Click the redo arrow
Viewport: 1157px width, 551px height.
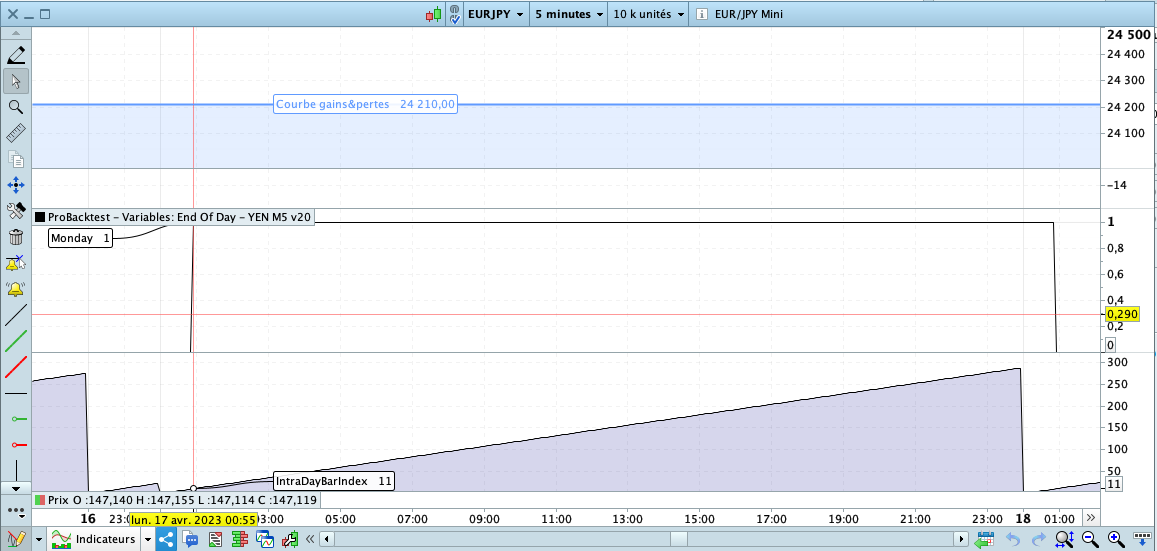click(x=1038, y=539)
